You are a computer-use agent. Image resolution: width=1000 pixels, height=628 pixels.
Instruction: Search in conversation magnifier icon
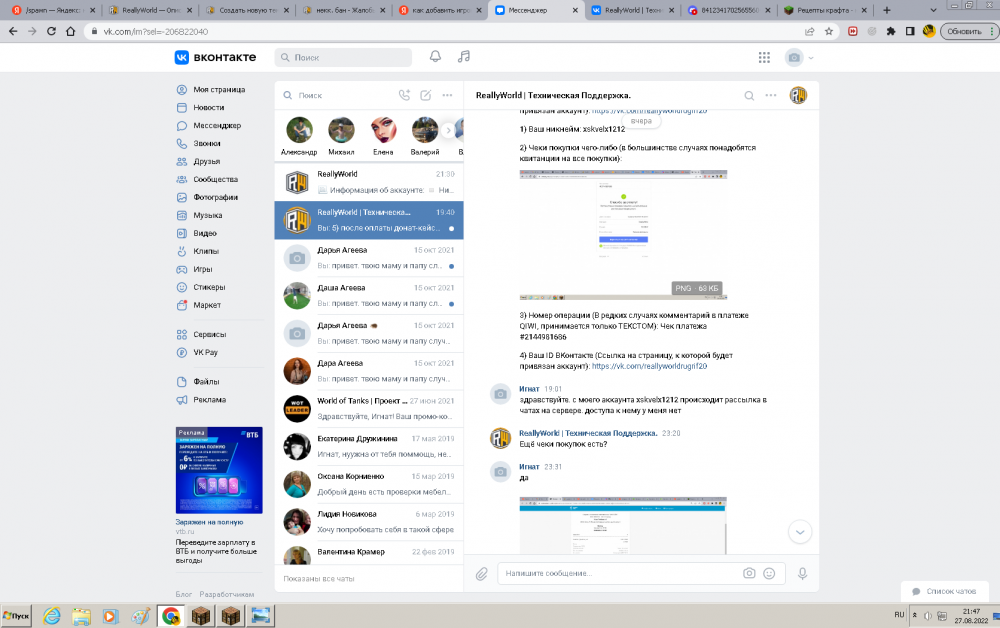coord(749,96)
